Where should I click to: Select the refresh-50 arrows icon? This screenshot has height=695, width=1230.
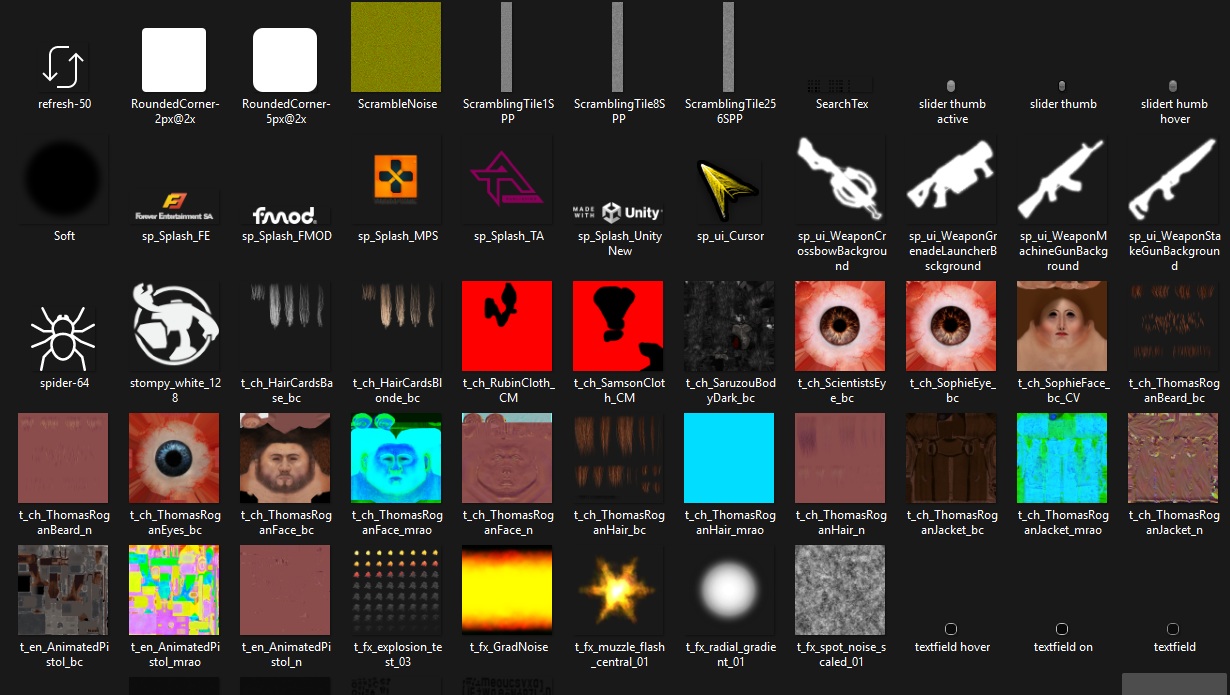pyautogui.click(x=64, y=66)
